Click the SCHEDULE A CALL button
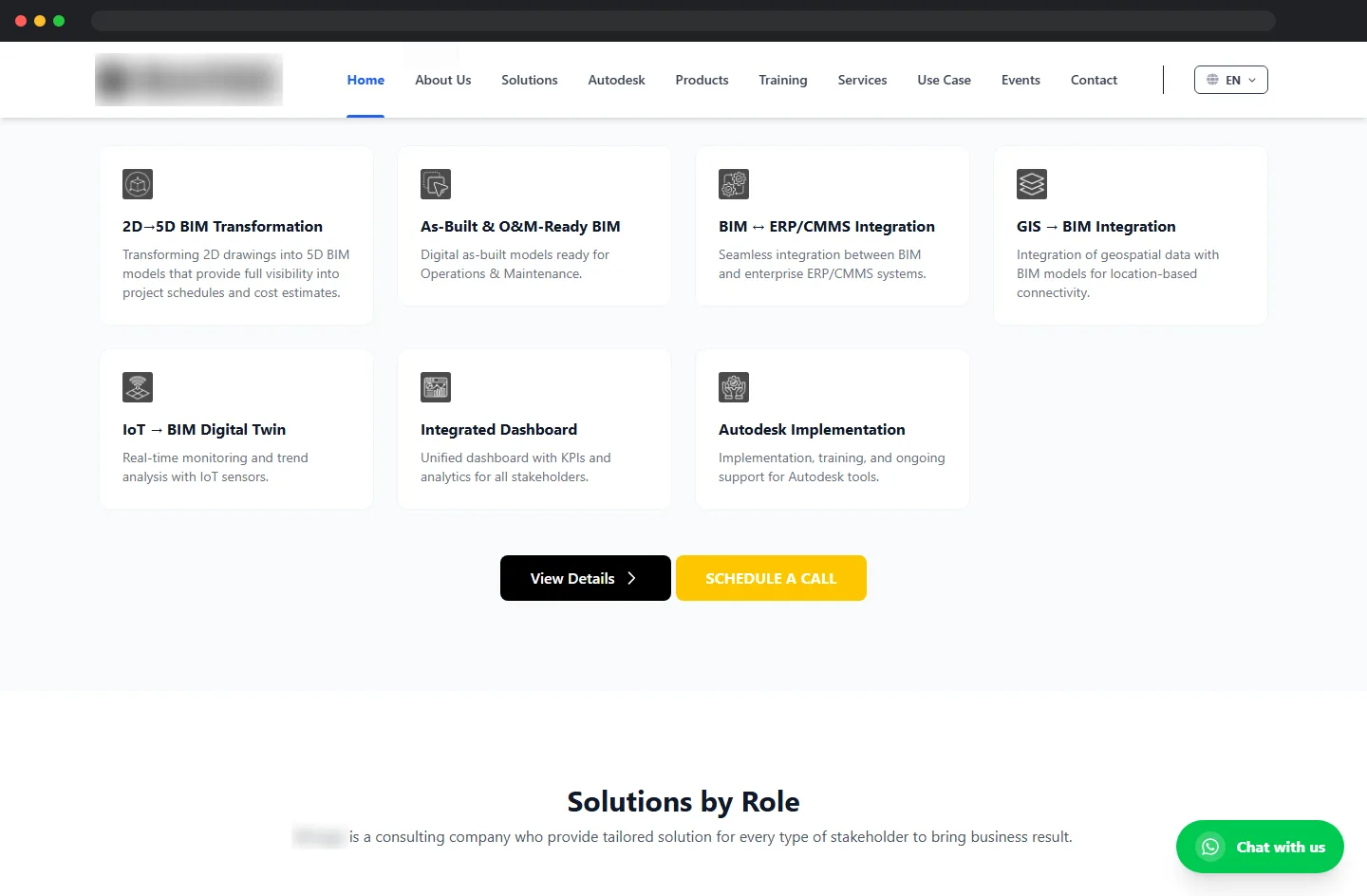 [771, 578]
